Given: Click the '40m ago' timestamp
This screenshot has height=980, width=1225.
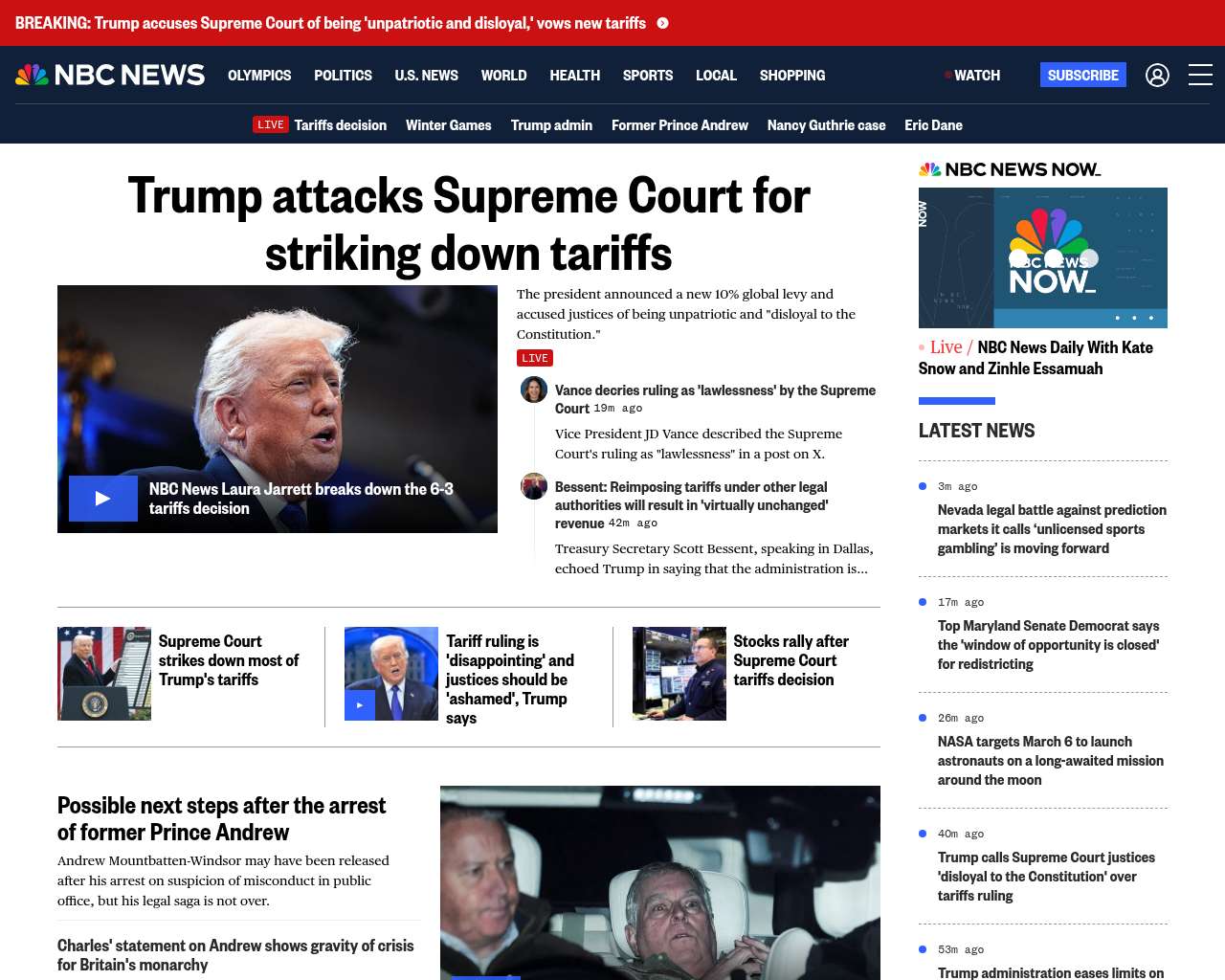Looking at the screenshot, I should (961, 834).
